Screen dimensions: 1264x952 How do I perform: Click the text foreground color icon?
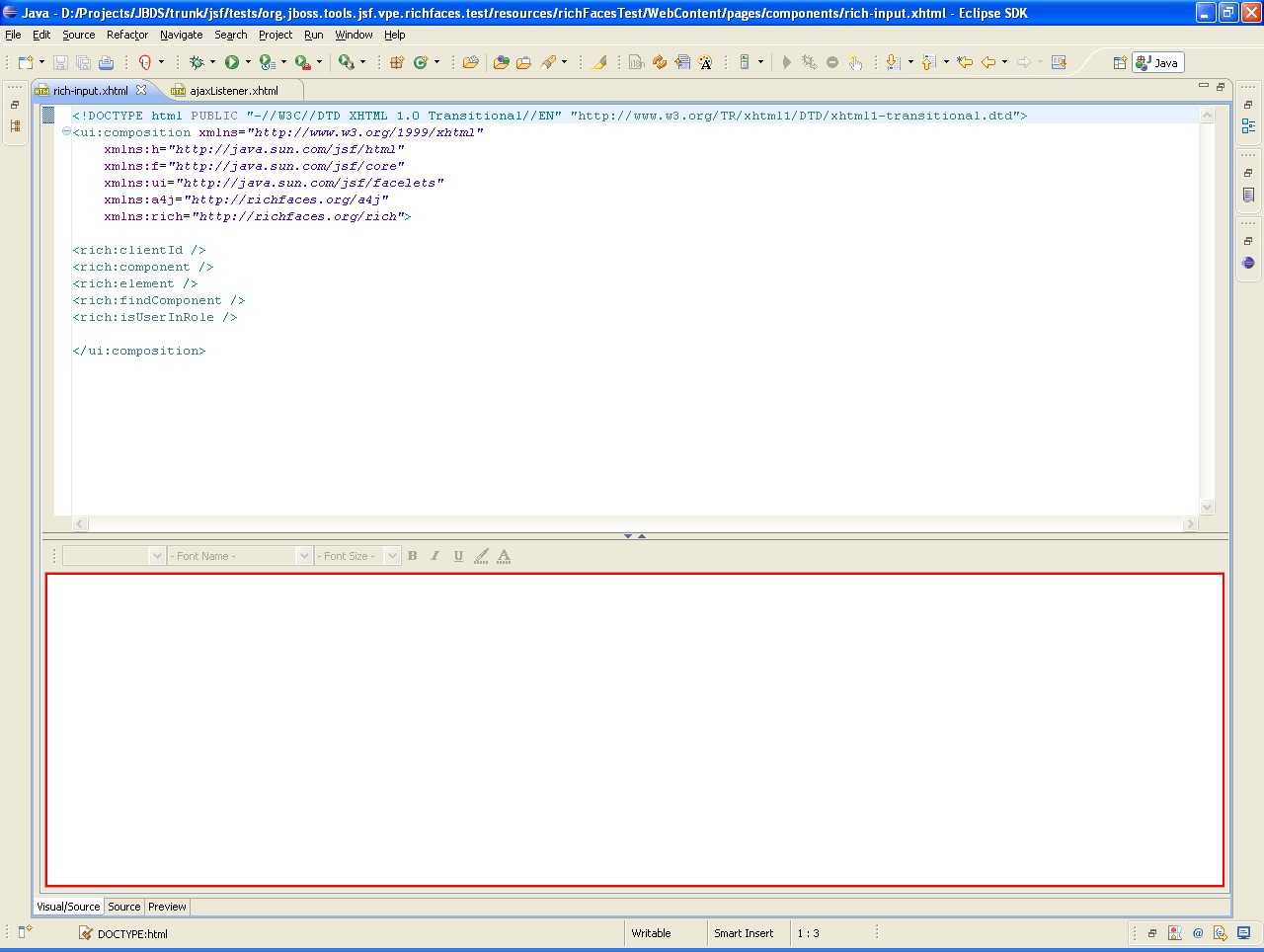coord(504,556)
